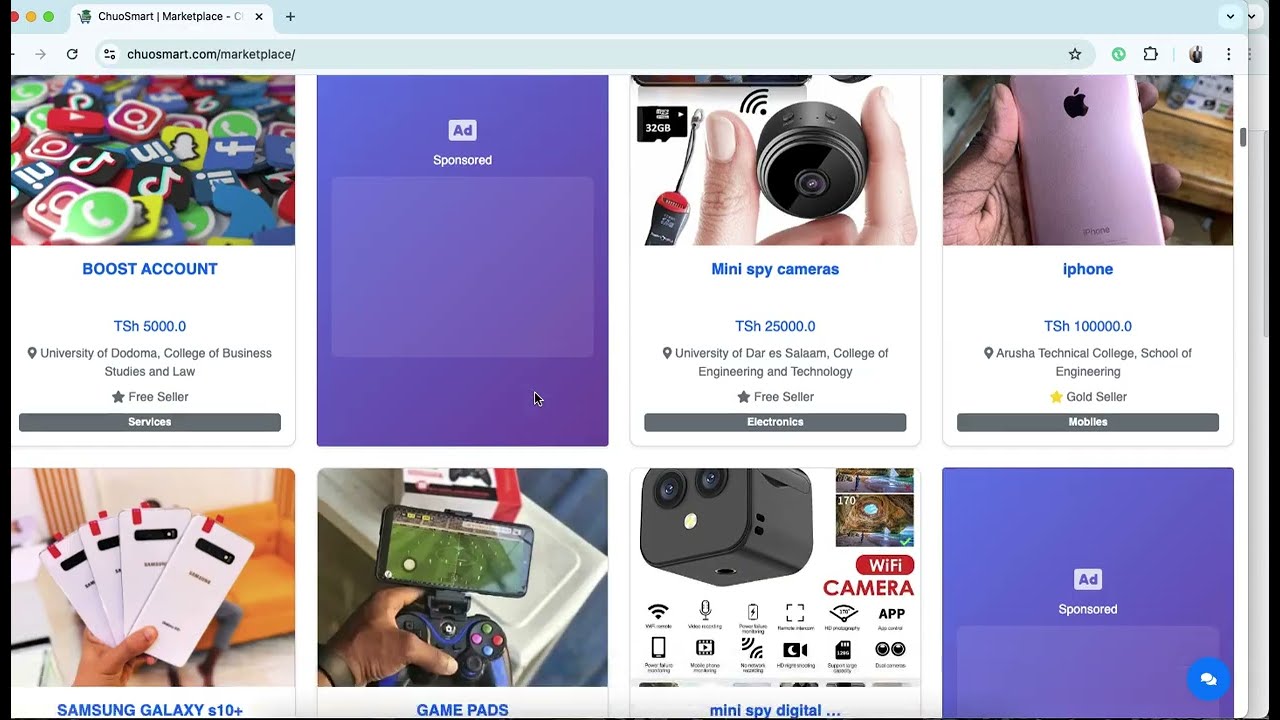
Task: Click the Sponsored label in lower-right ad
Action: [1088, 609]
